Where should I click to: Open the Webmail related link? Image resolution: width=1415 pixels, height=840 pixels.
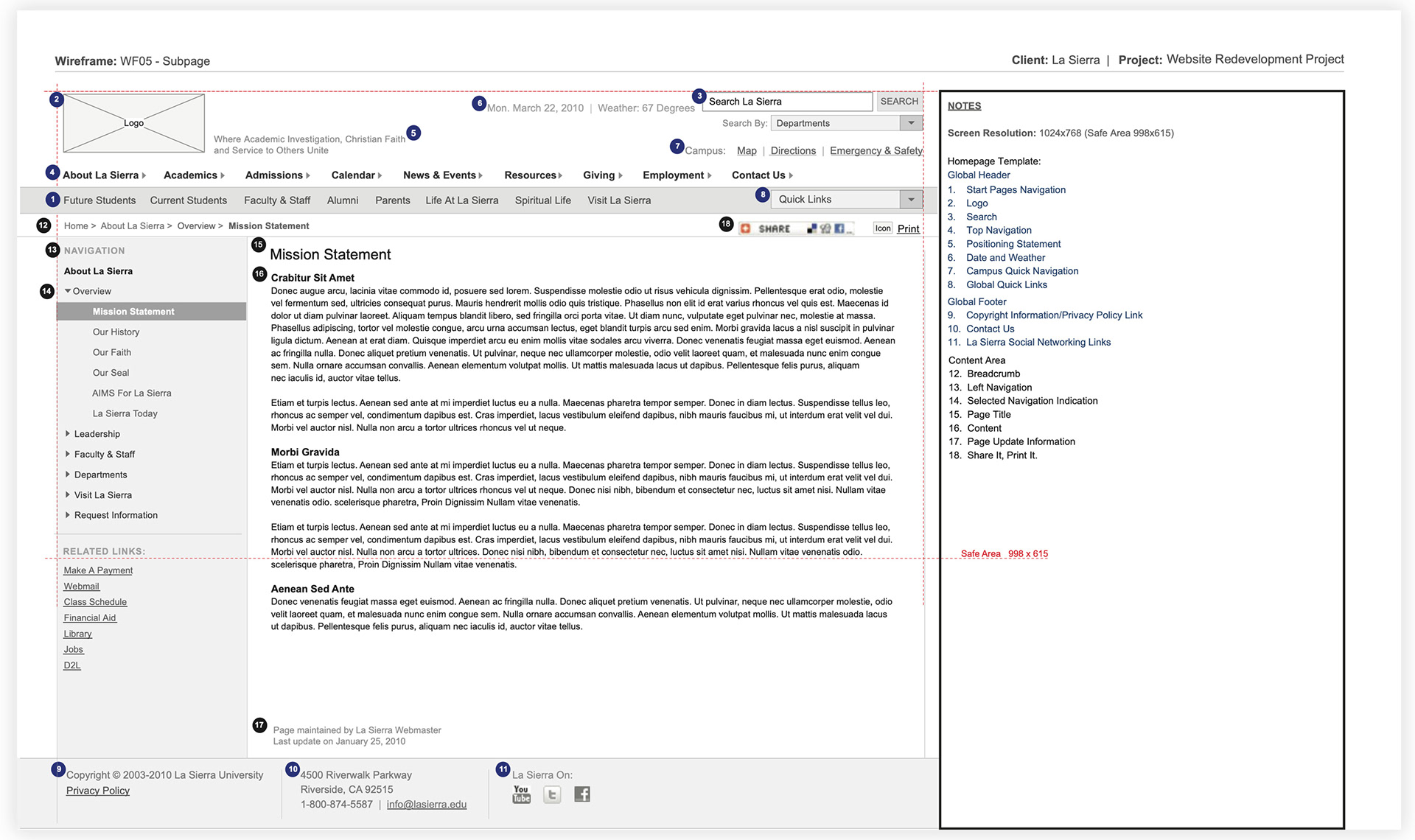81,587
